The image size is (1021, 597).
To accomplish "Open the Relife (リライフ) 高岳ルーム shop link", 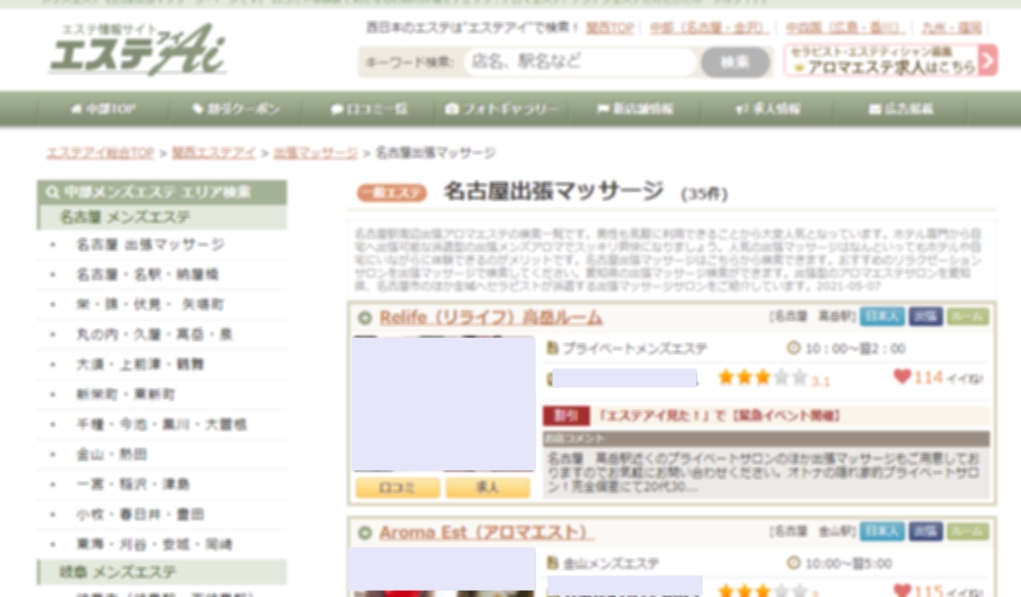I will [x=490, y=318].
